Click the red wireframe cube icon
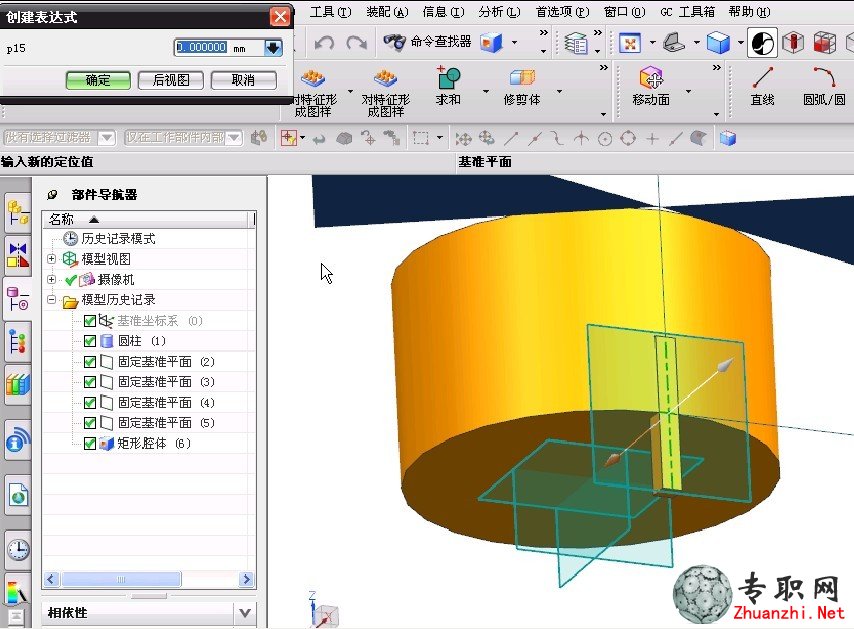The height and width of the screenshot is (629, 854). [824, 43]
